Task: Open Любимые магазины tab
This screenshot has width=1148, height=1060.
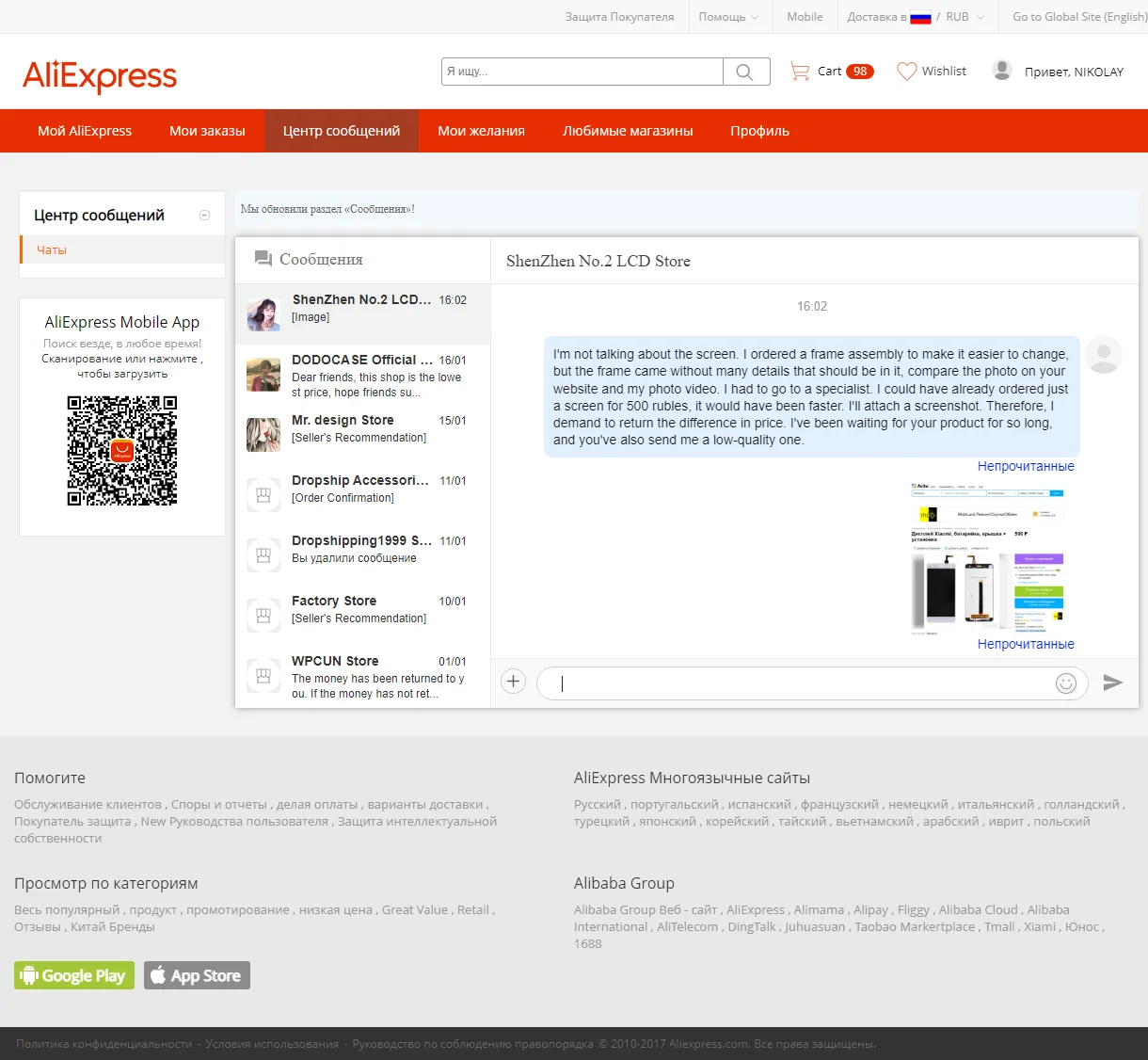Action: coord(628,131)
